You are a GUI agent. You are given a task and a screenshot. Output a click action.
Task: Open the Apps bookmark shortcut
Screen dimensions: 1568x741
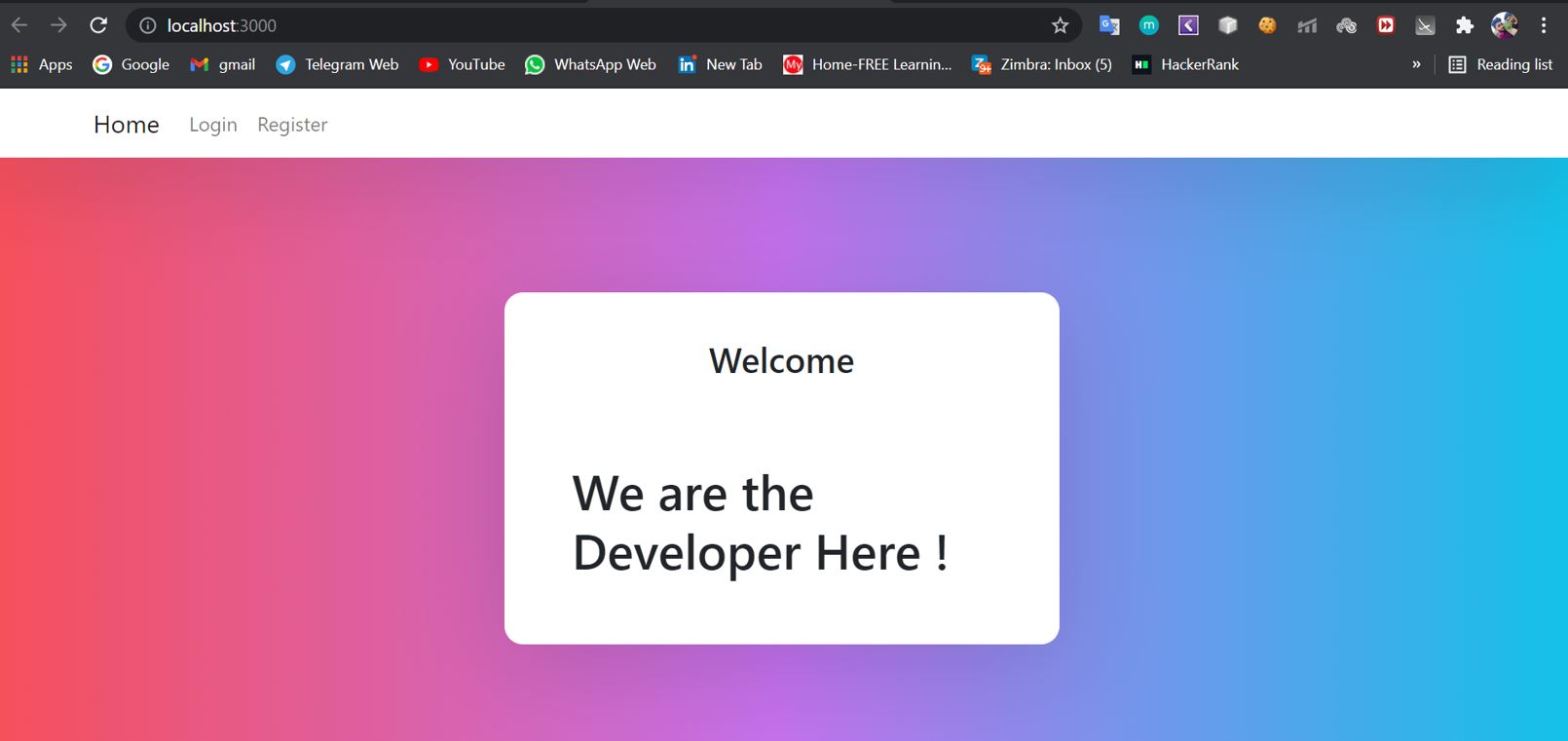click(x=42, y=64)
